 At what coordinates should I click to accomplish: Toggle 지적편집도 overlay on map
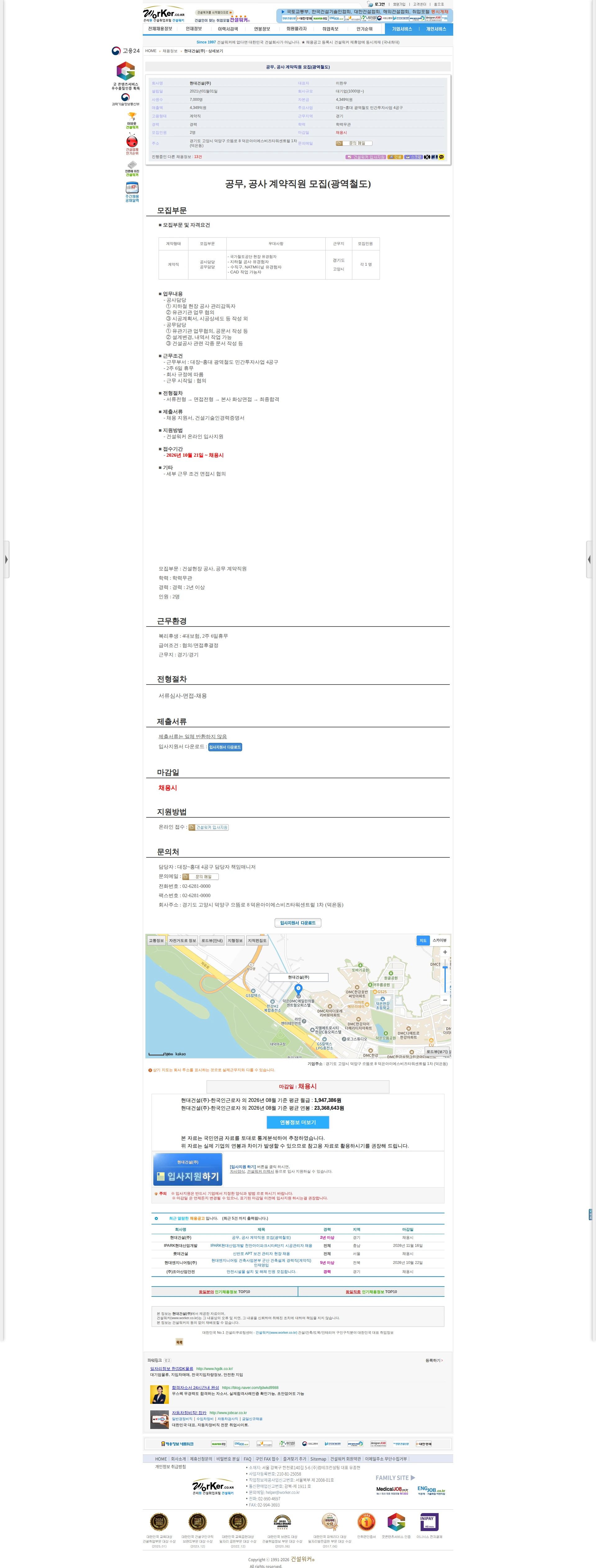point(257,941)
